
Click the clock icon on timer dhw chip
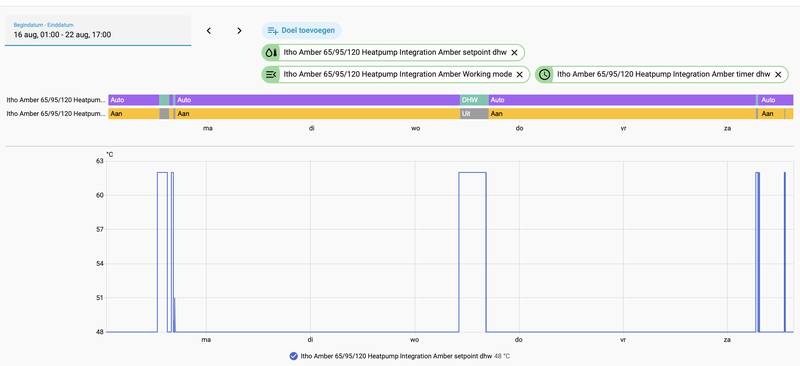[x=545, y=75]
